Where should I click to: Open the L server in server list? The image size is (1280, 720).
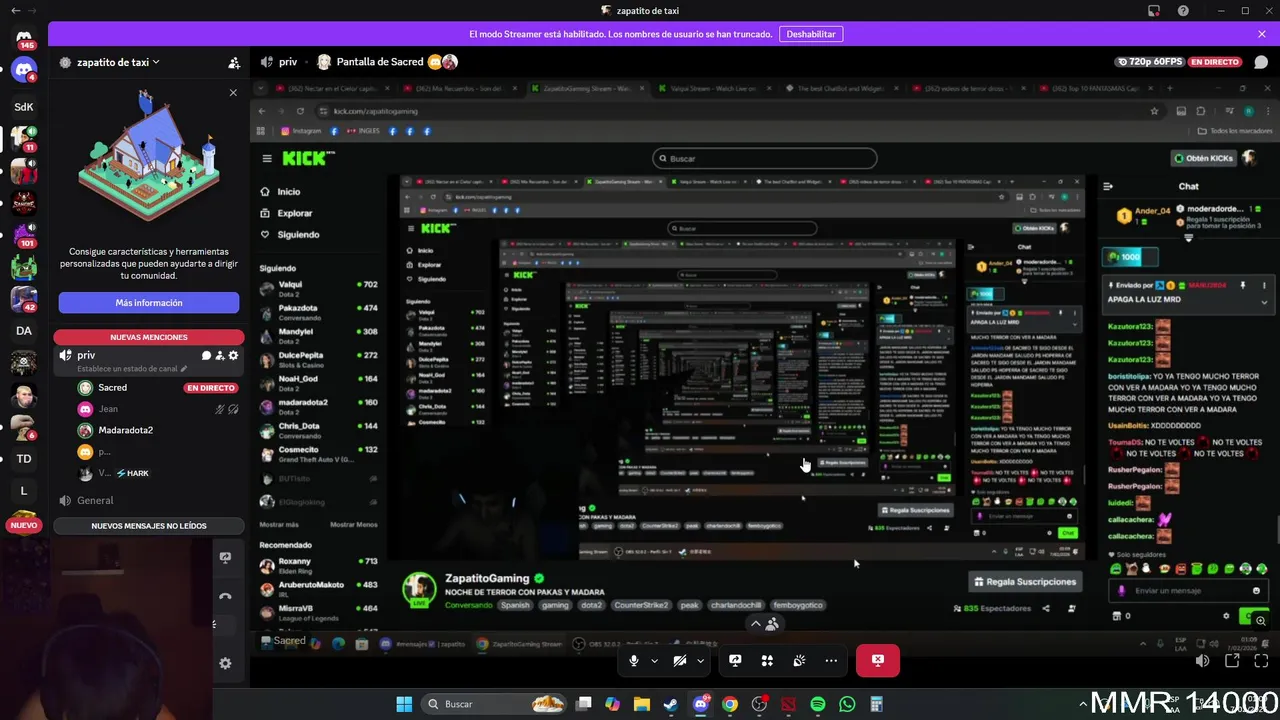coord(24,491)
